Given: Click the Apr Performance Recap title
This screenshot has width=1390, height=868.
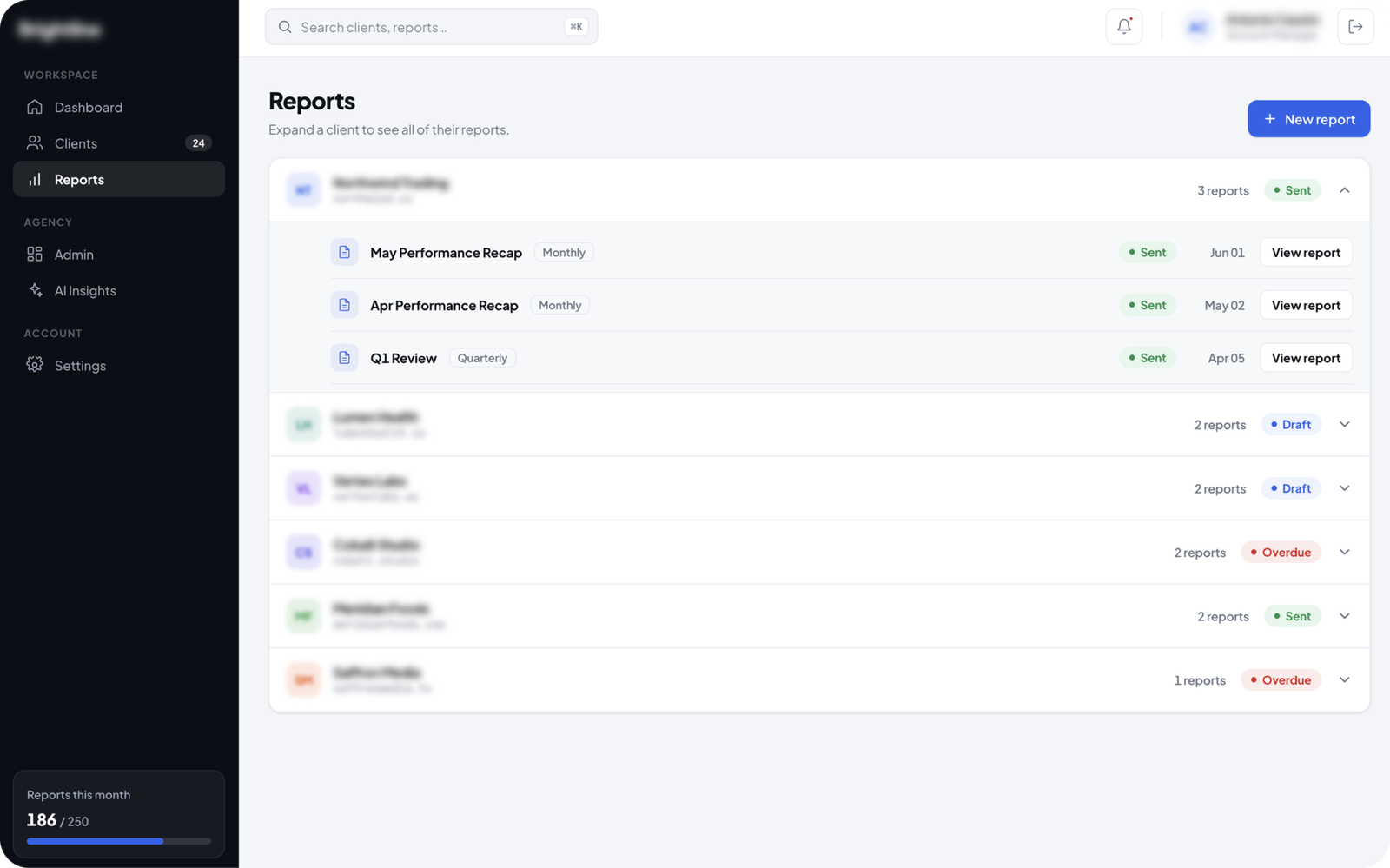Looking at the screenshot, I should pos(444,306).
